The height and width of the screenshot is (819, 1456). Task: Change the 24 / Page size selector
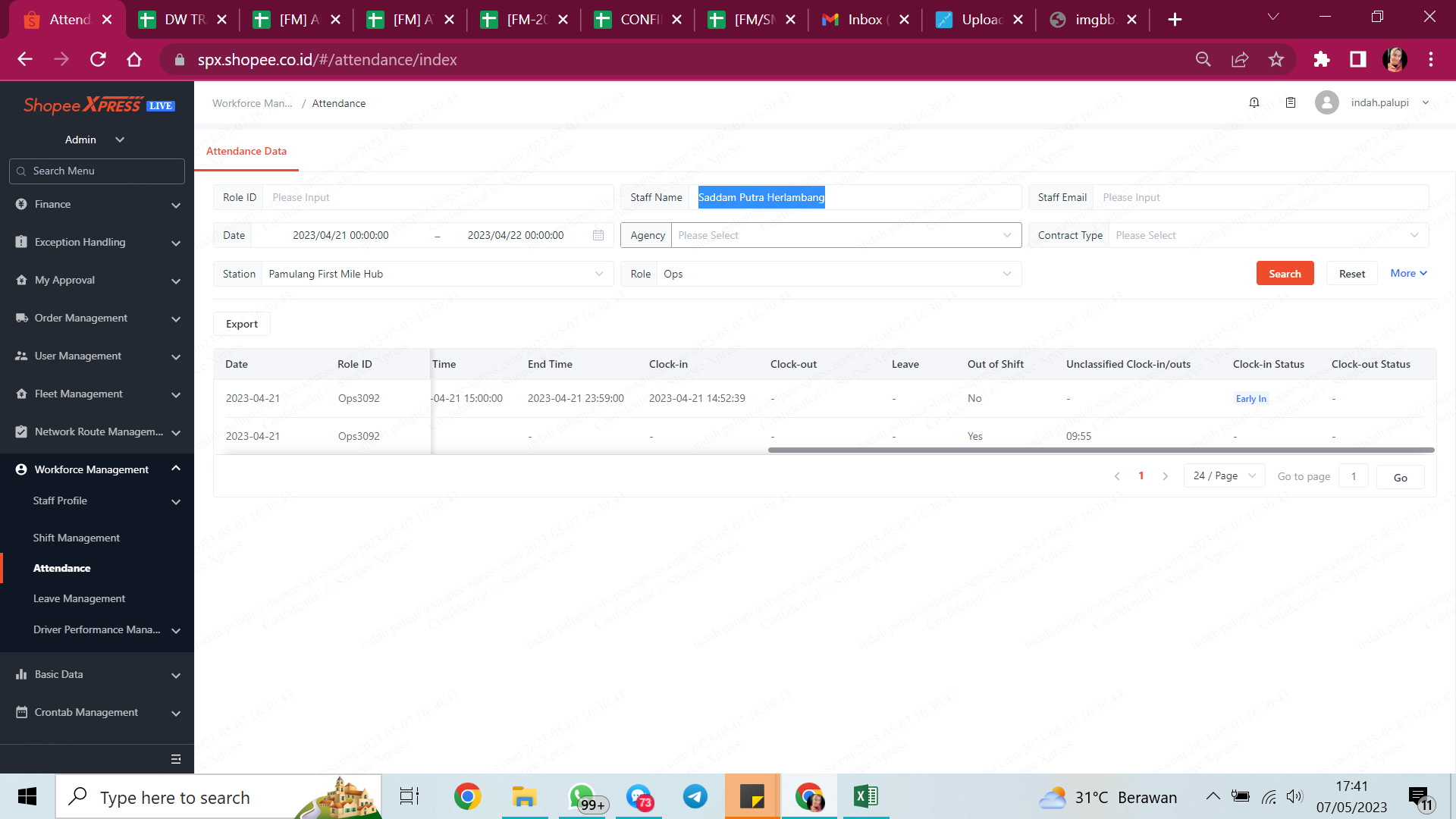pyautogui.click(x=1224, y=475)
